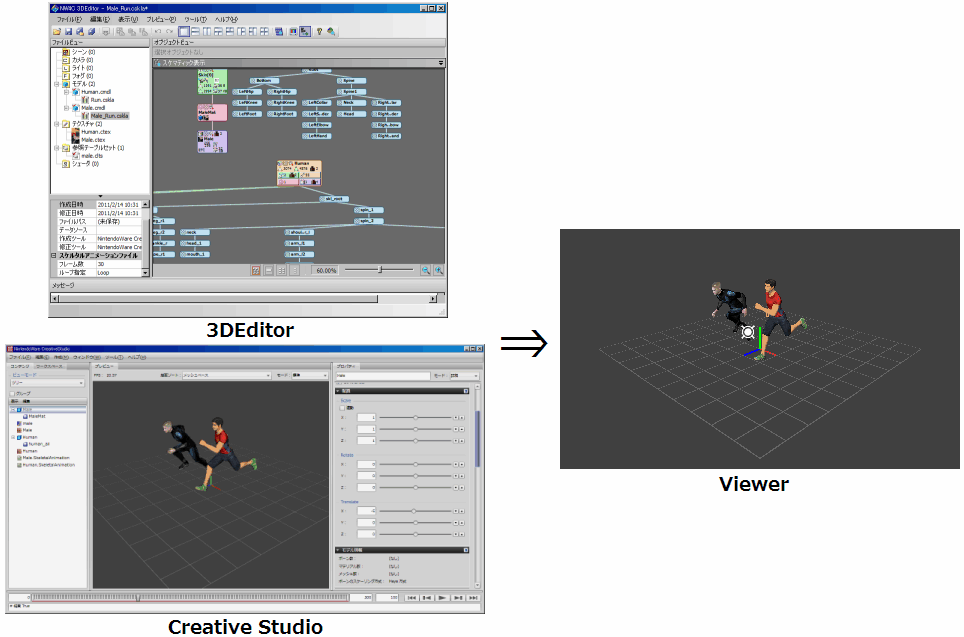Select the single-pane layout icon in 3DEditor
The image size is (964, 637).
(x=184, y=32)
